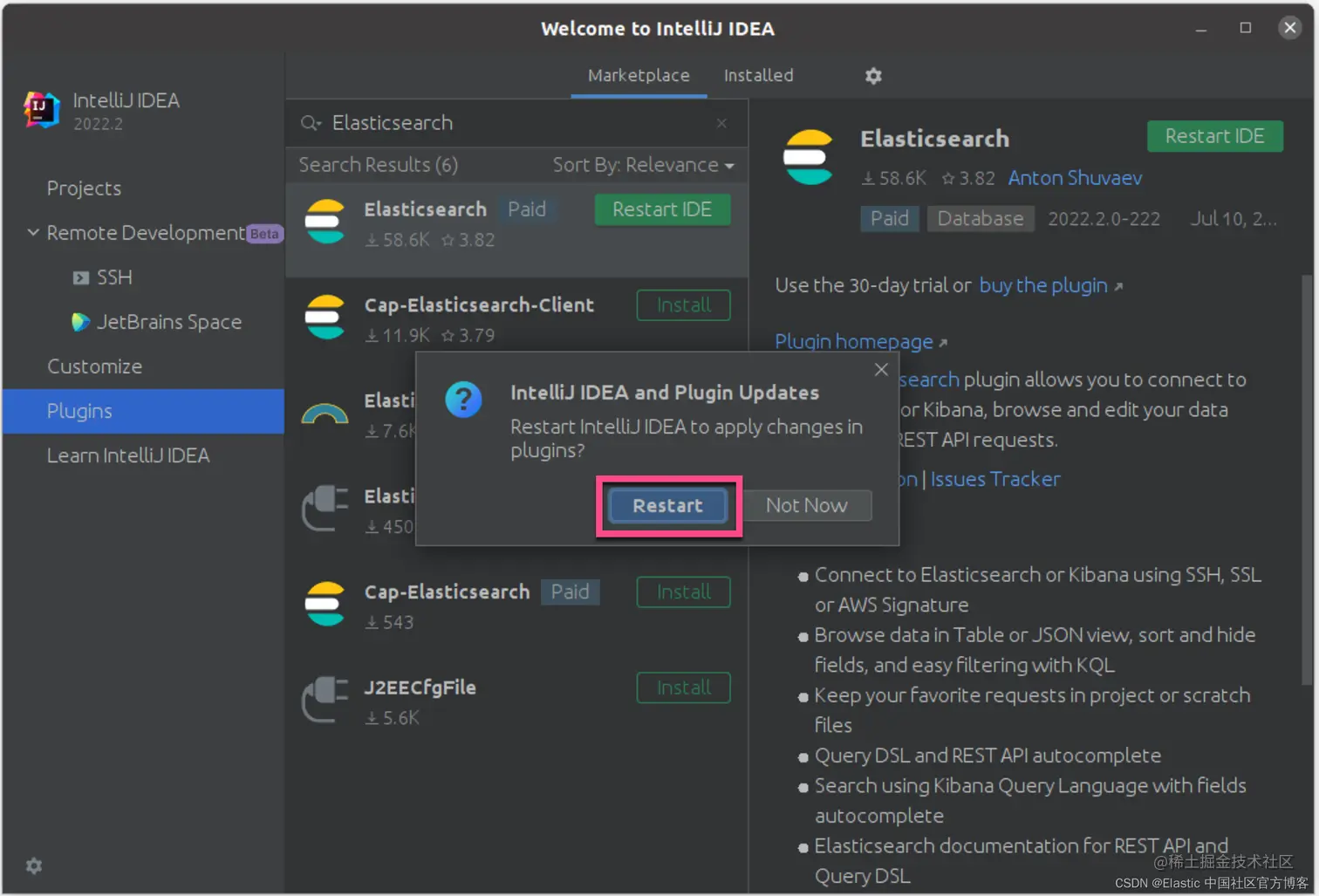1319x896 pixels.
Task: Open IDE settings with bottom-left gear icon
Action: click(x=33, y=865)
